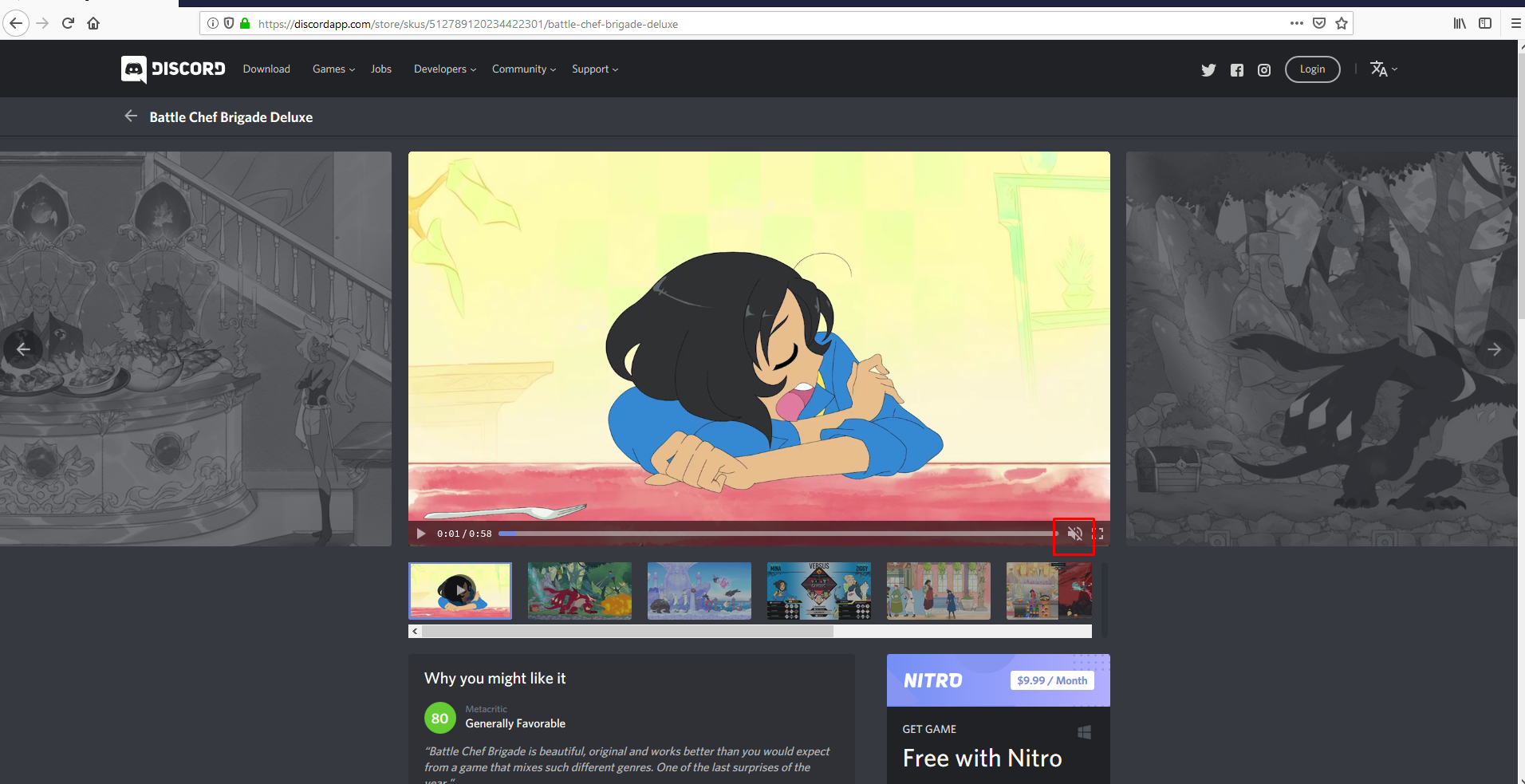Go to the previous media slide

pyautogui.click(x=23, y=349)
